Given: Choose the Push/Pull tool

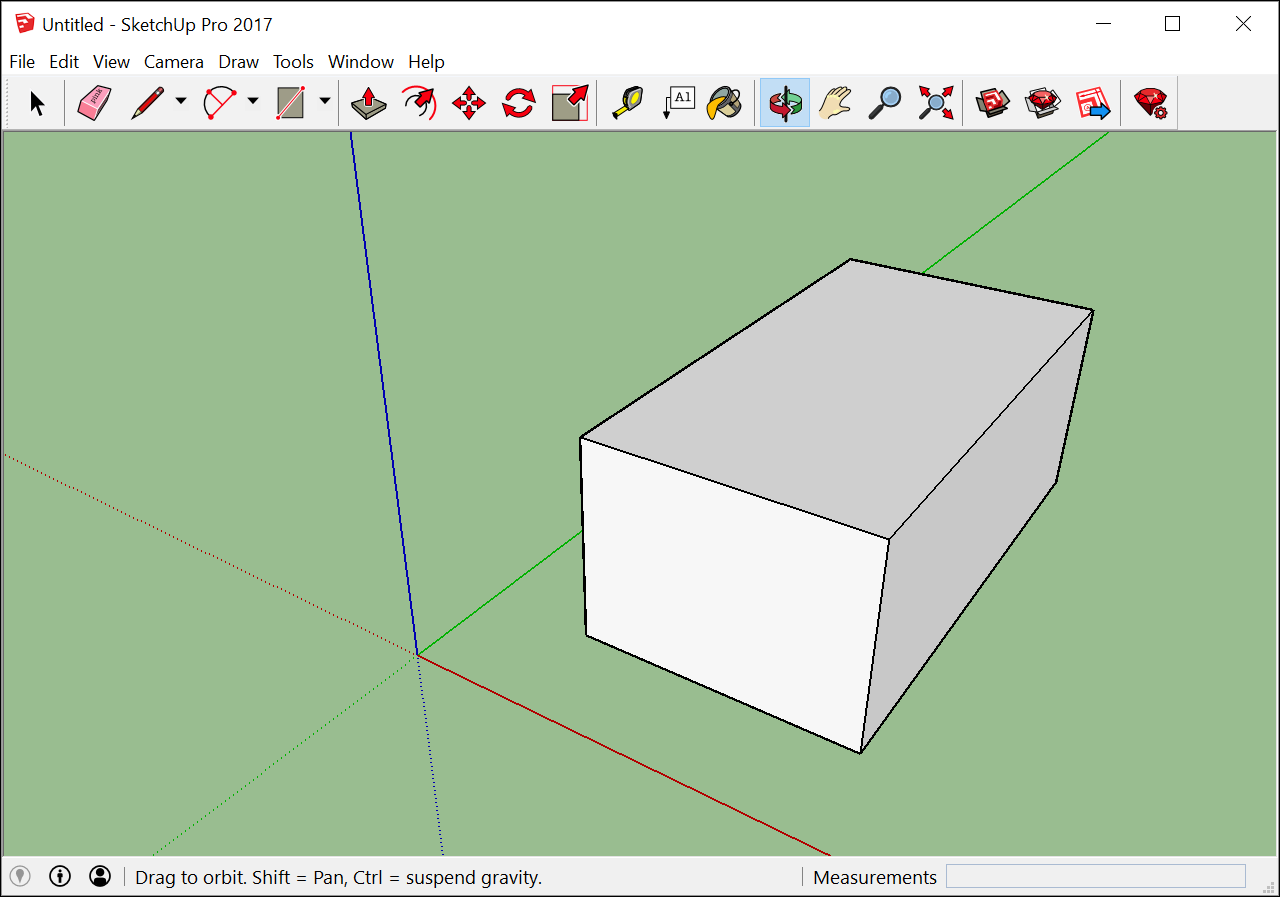Looking at the screenshot, I should [368, 102].
